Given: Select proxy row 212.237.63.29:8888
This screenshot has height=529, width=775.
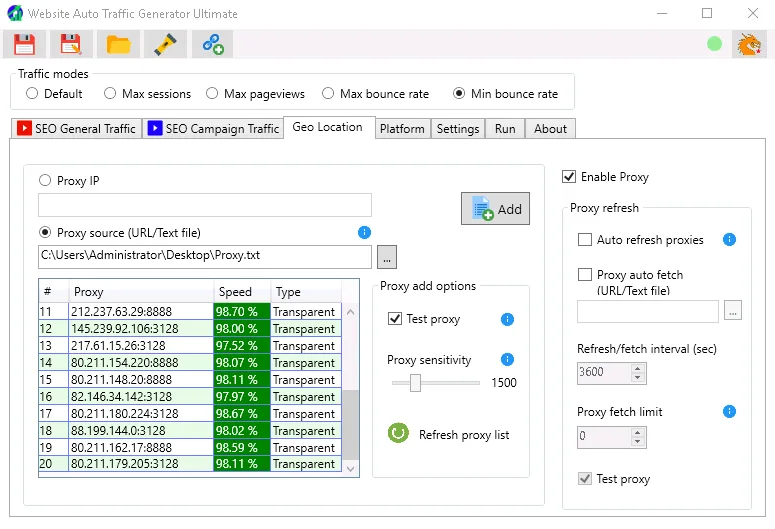Looking at the screenshot, I should pos(190,312).
